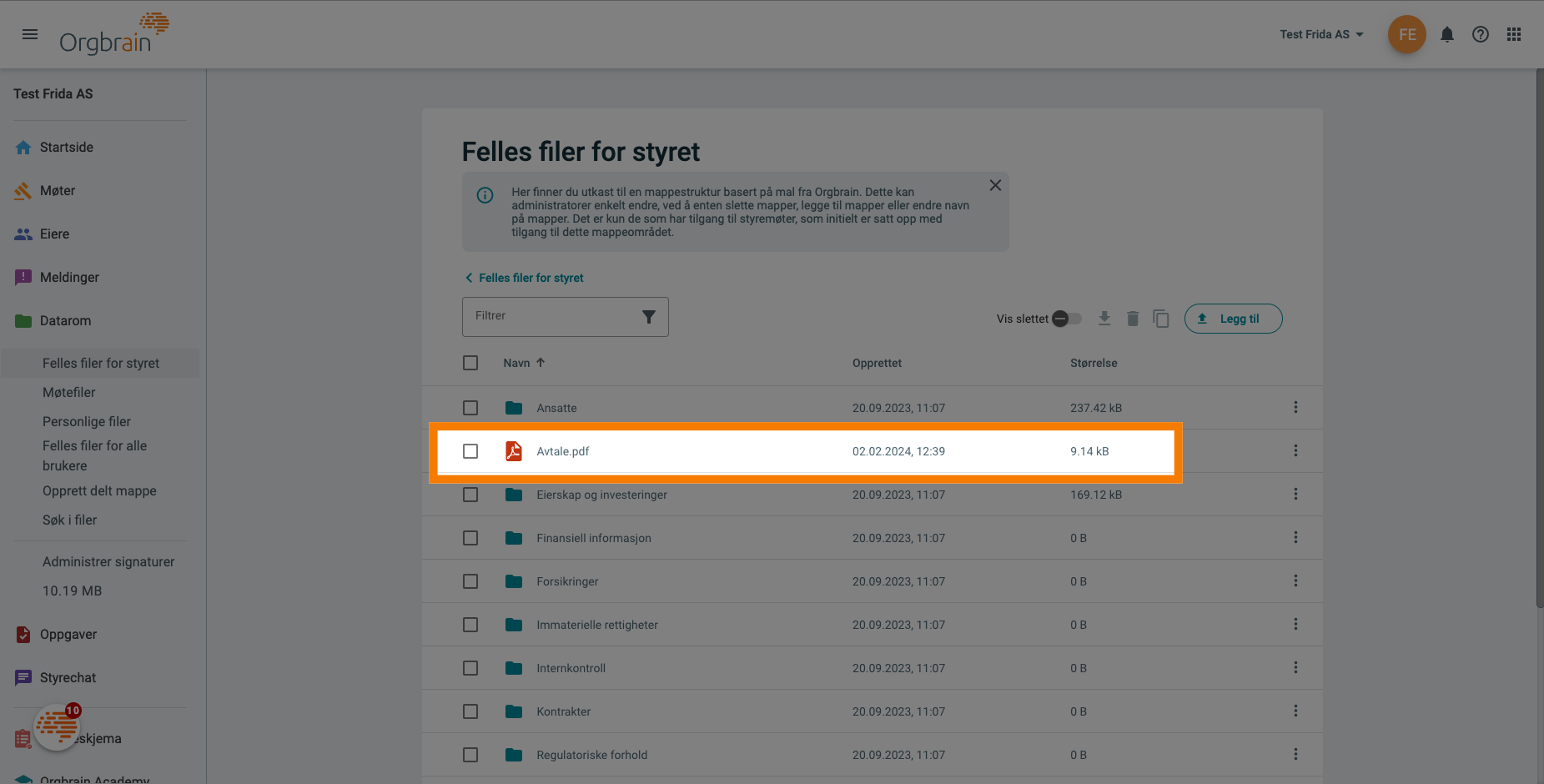Click the info icon in the banner
This screenshot has width=1544, height=784.
coord(485,195)
